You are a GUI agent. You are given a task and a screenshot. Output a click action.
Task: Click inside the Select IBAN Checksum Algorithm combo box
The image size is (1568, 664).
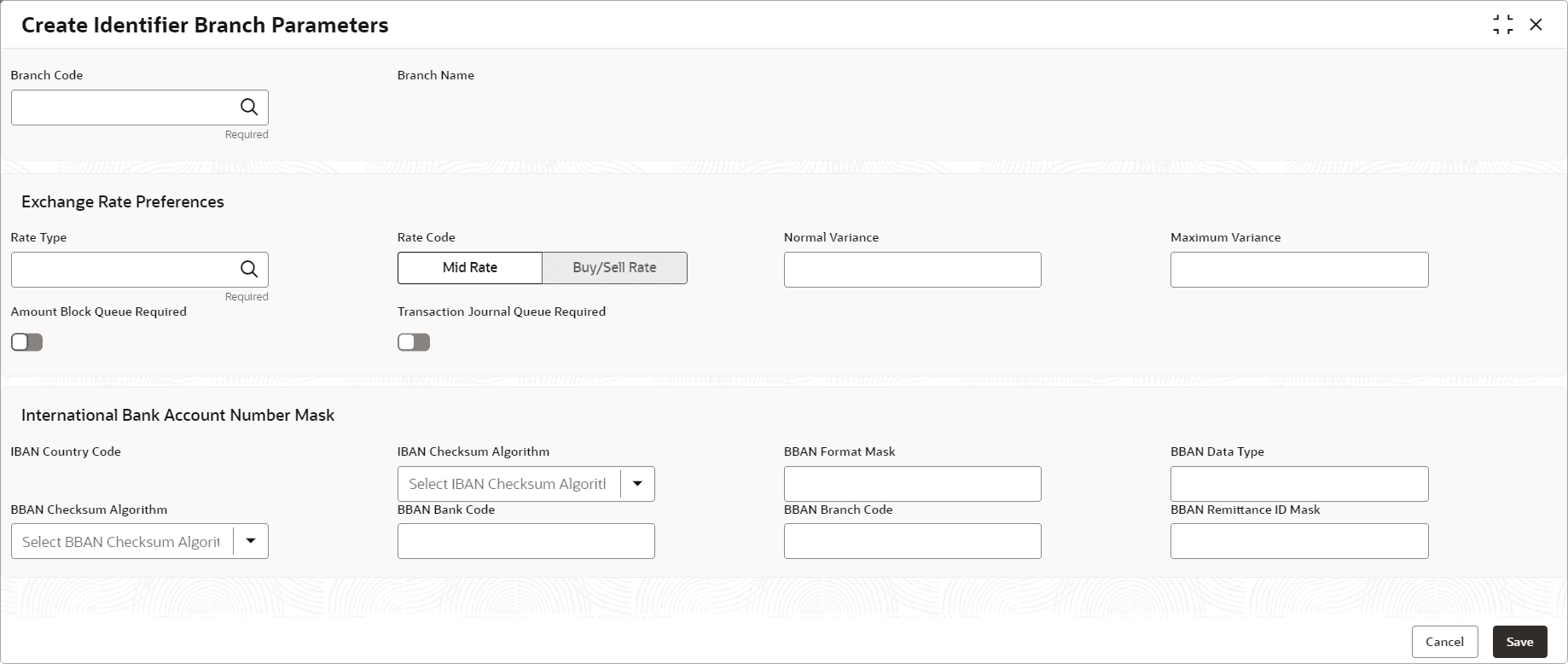pyautogui.click(x=508, y=484)
